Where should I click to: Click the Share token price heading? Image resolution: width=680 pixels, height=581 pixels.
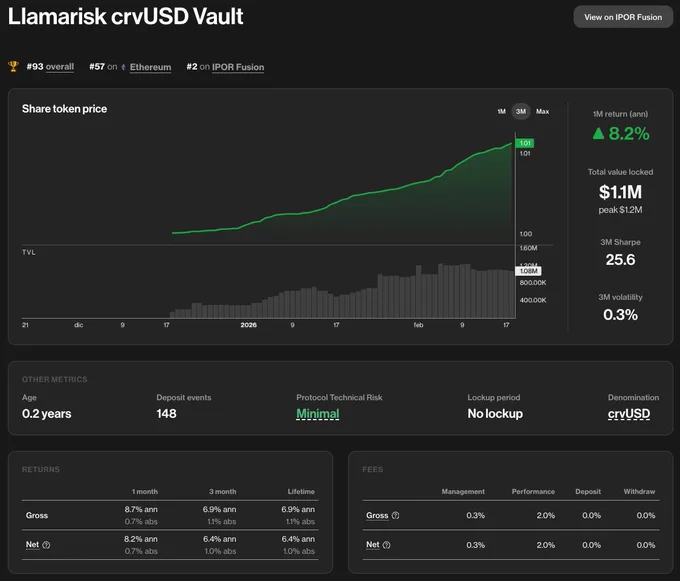pyautogui.click(x=65, y=109)
